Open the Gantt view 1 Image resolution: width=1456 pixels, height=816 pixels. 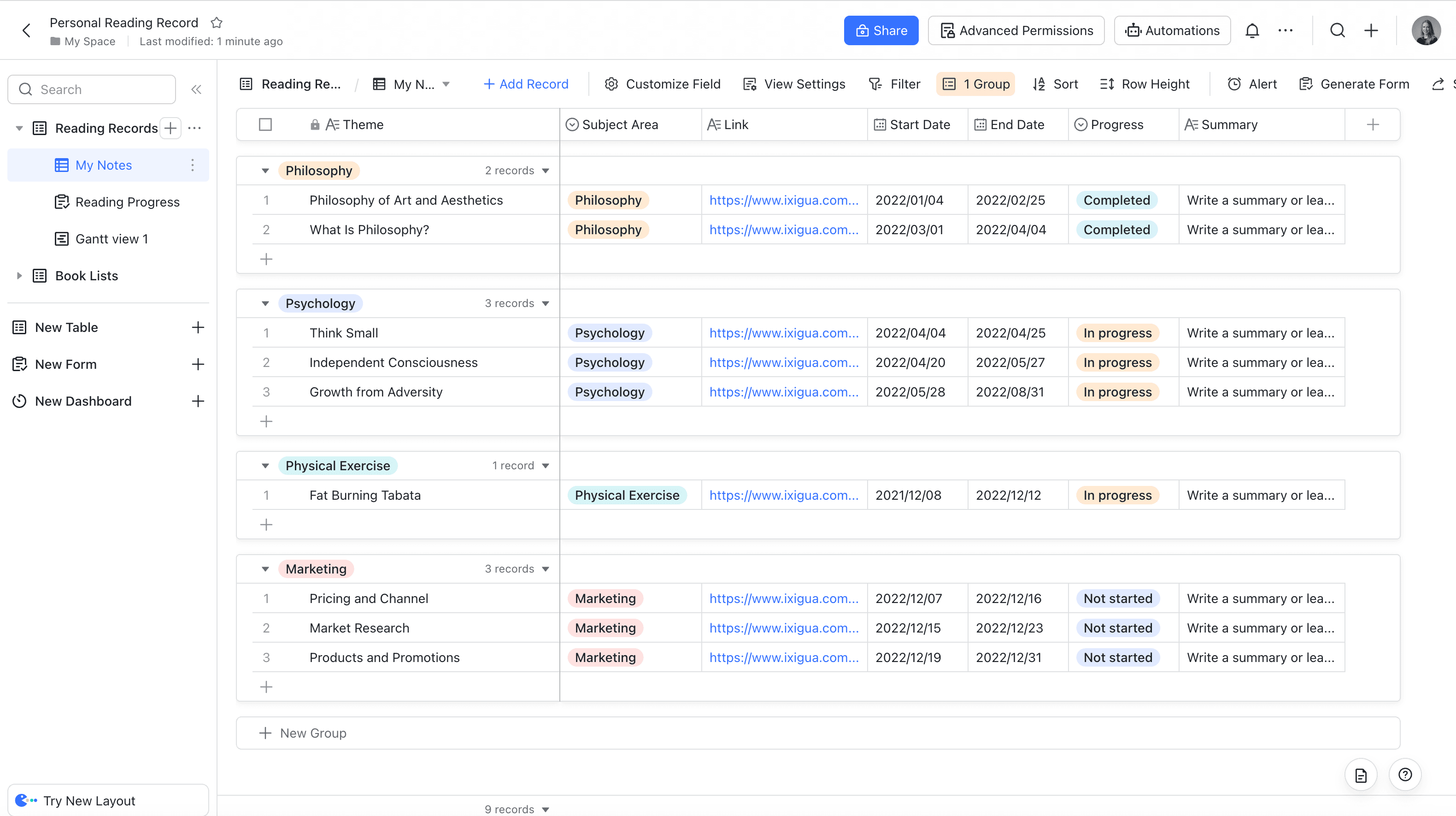tap(112, 239)
